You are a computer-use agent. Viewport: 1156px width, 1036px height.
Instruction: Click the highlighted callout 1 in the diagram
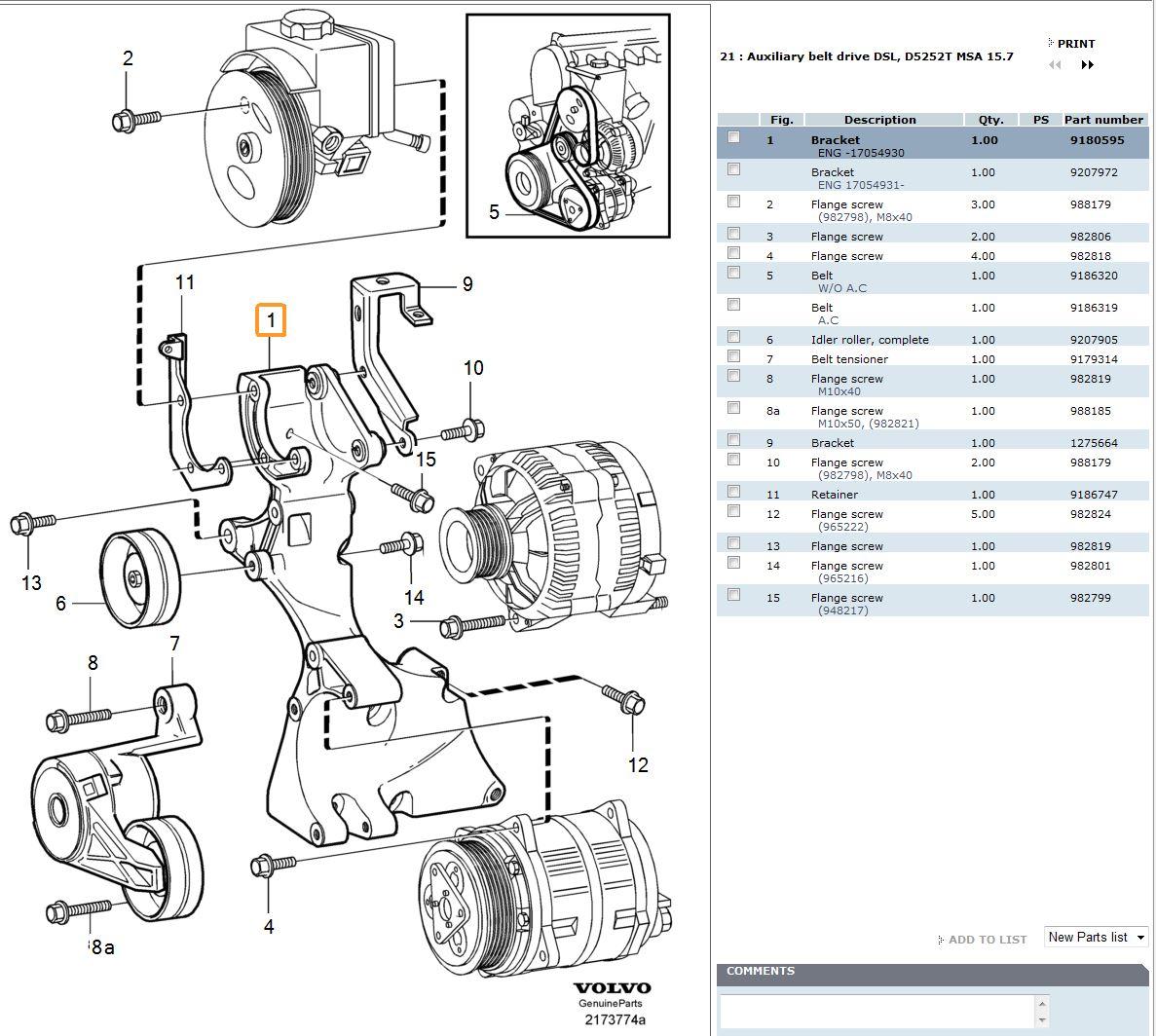(270, 318)
